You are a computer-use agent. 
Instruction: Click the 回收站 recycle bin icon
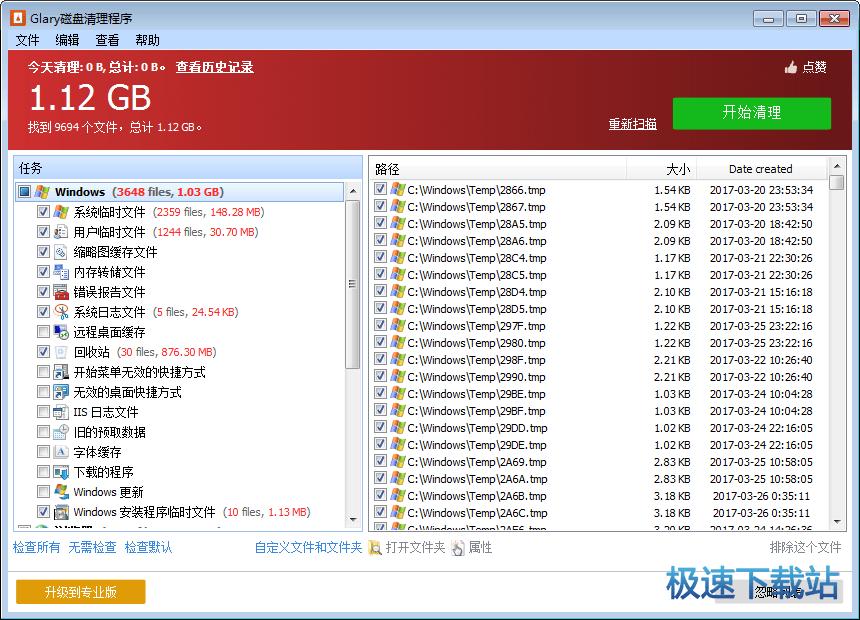[x=61, y=352]
